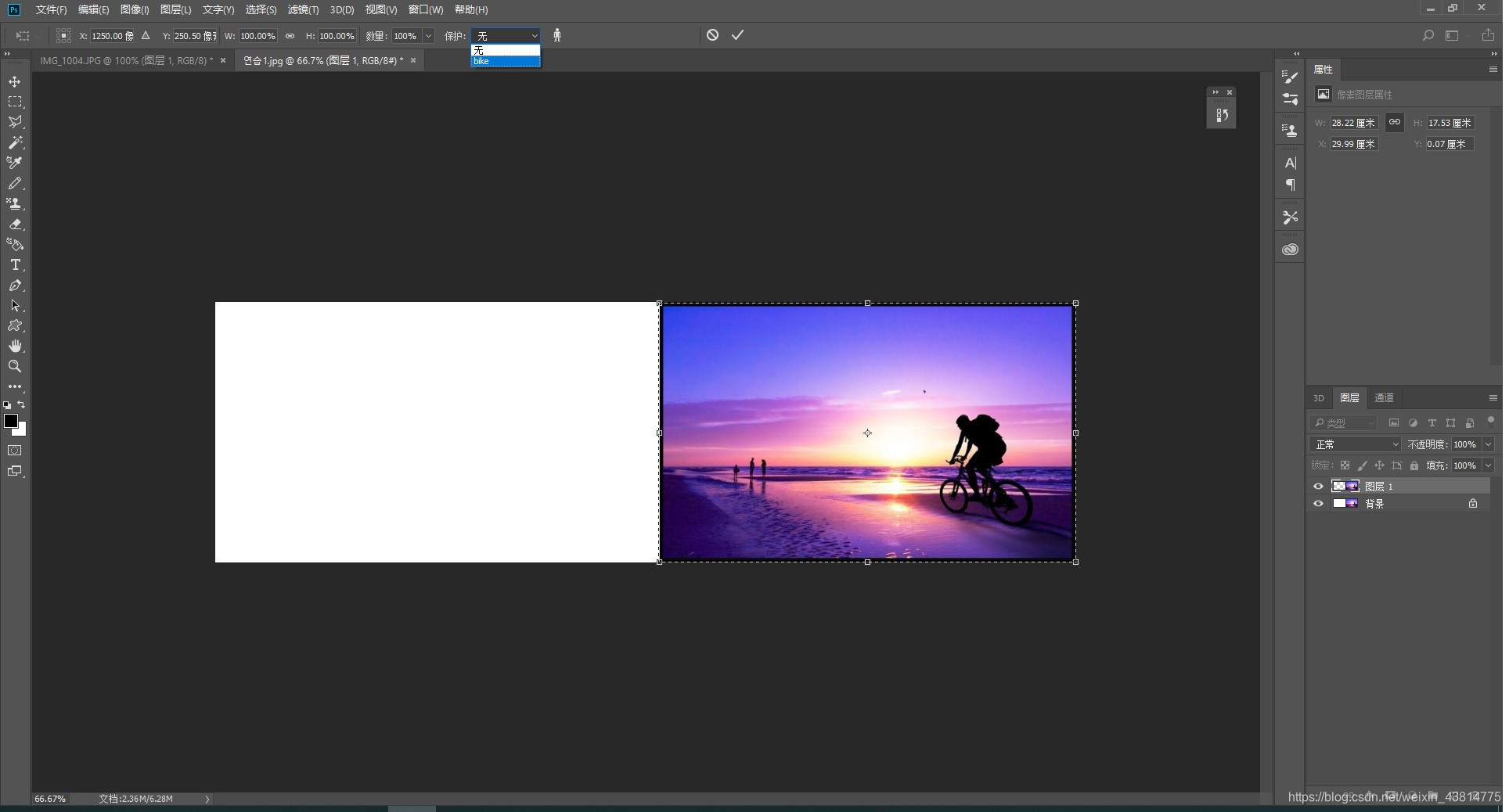Screen dimensions: 1509x812
Task: Expand the 不透明度 opacity dropdown arrow
Action: (1488, 444)
